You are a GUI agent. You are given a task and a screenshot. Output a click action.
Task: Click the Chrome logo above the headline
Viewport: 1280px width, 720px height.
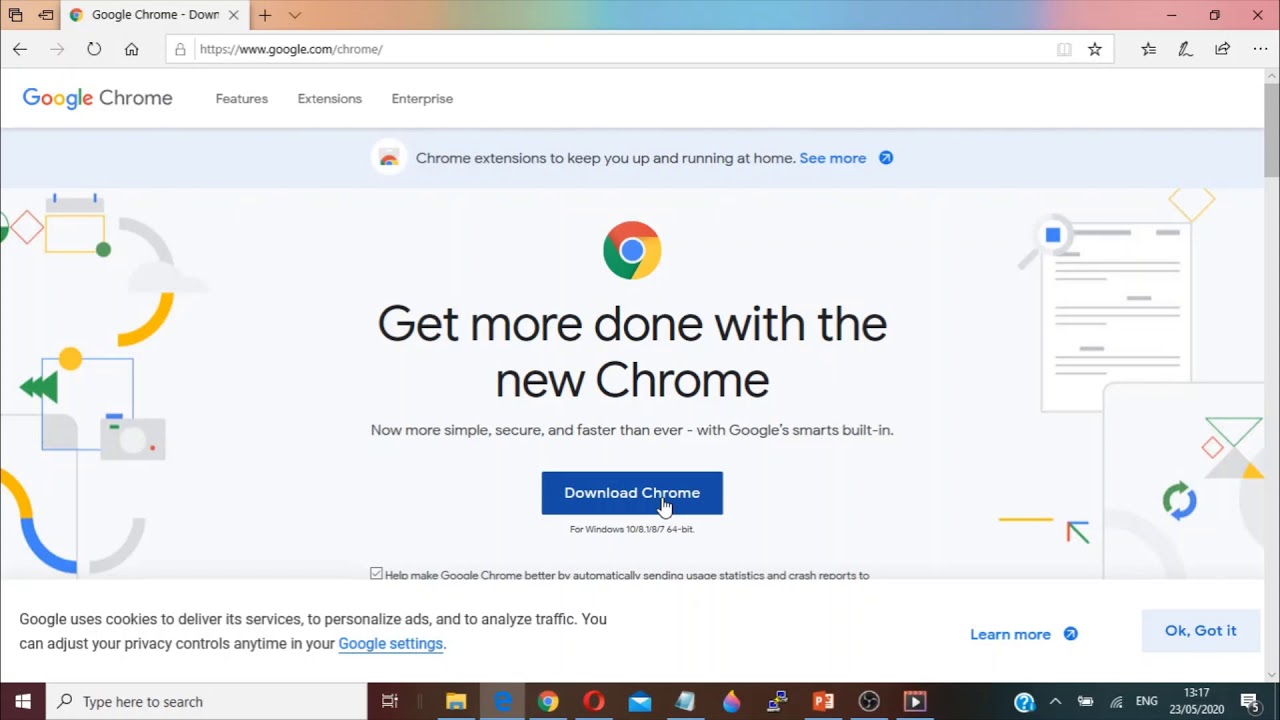pyautogui.click(x=632, y=250)
